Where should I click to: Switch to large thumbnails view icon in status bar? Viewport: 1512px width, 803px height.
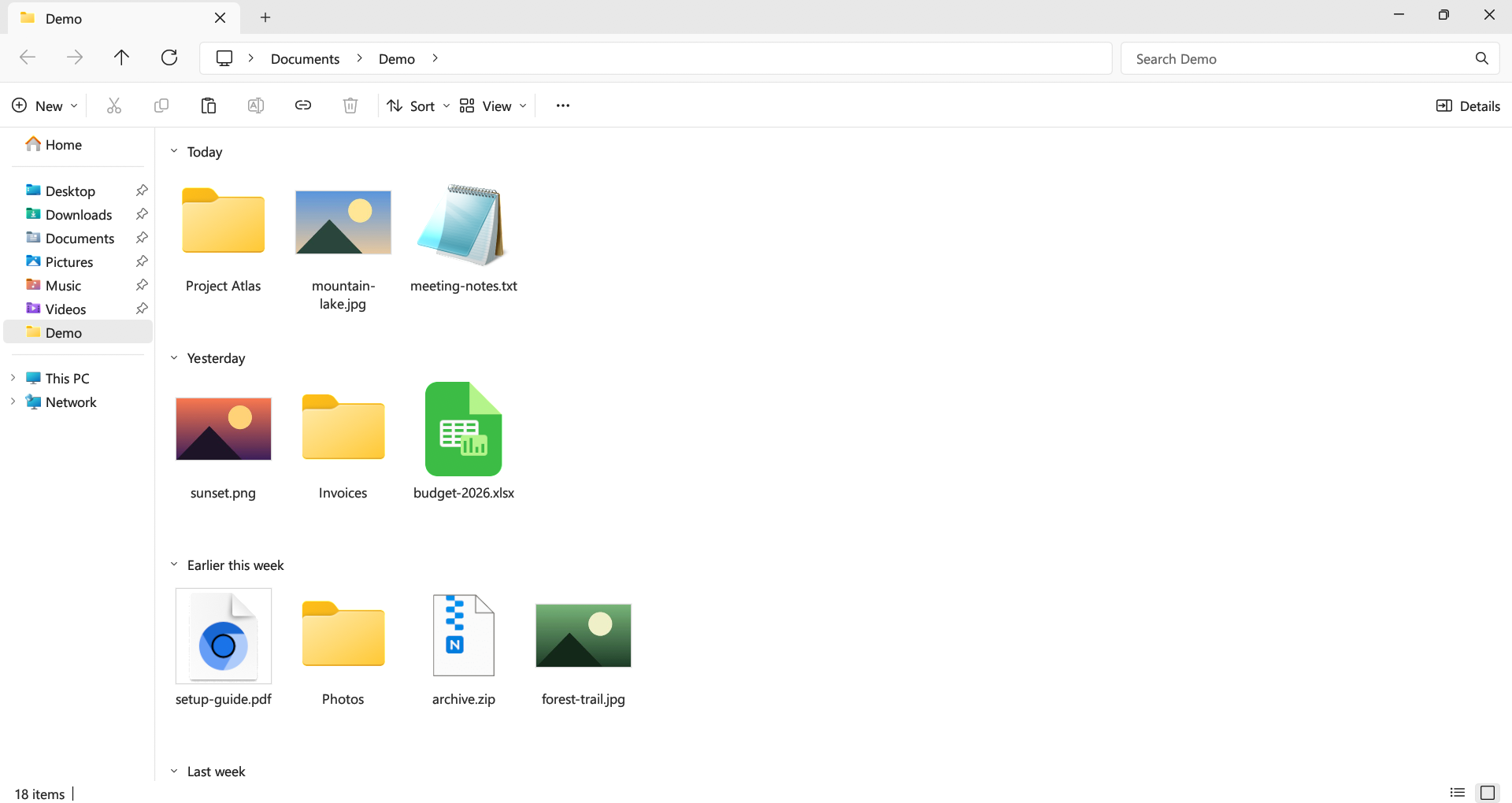coord(1488,793)
